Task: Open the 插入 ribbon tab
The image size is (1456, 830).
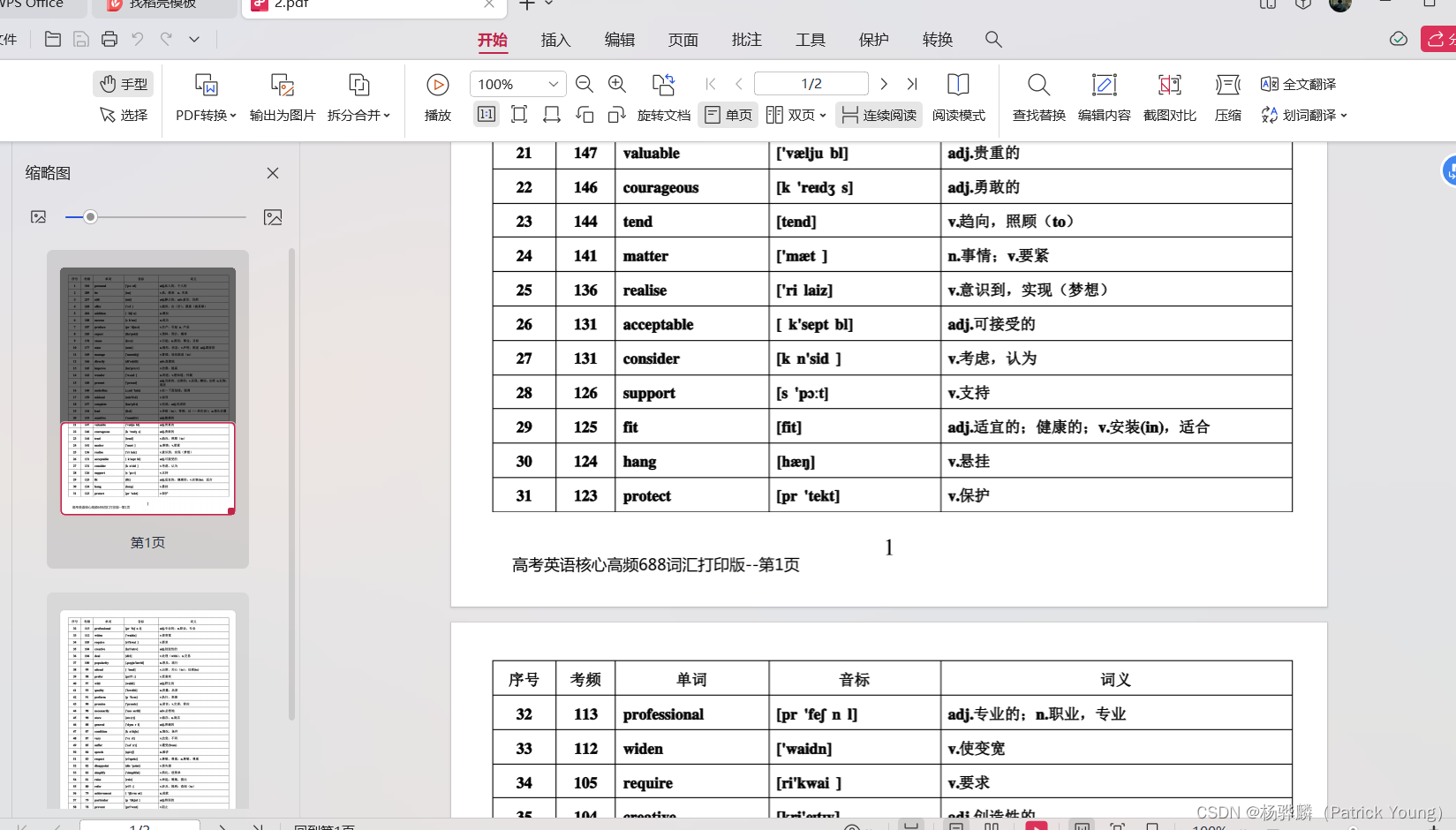Action: [556, 40]
